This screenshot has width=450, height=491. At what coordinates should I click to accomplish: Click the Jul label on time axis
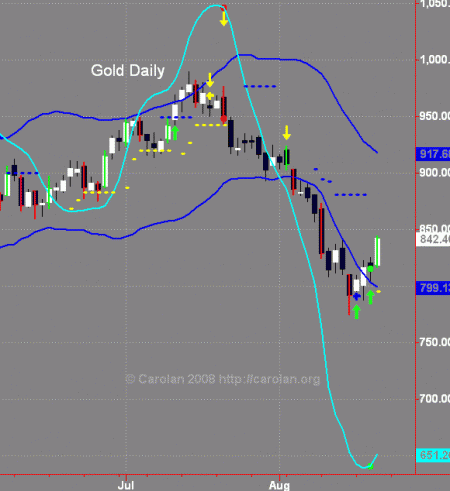[126, 485]
